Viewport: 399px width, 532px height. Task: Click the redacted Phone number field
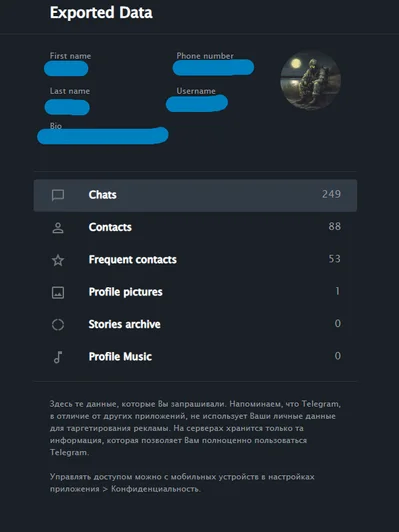tap(213, 67)
